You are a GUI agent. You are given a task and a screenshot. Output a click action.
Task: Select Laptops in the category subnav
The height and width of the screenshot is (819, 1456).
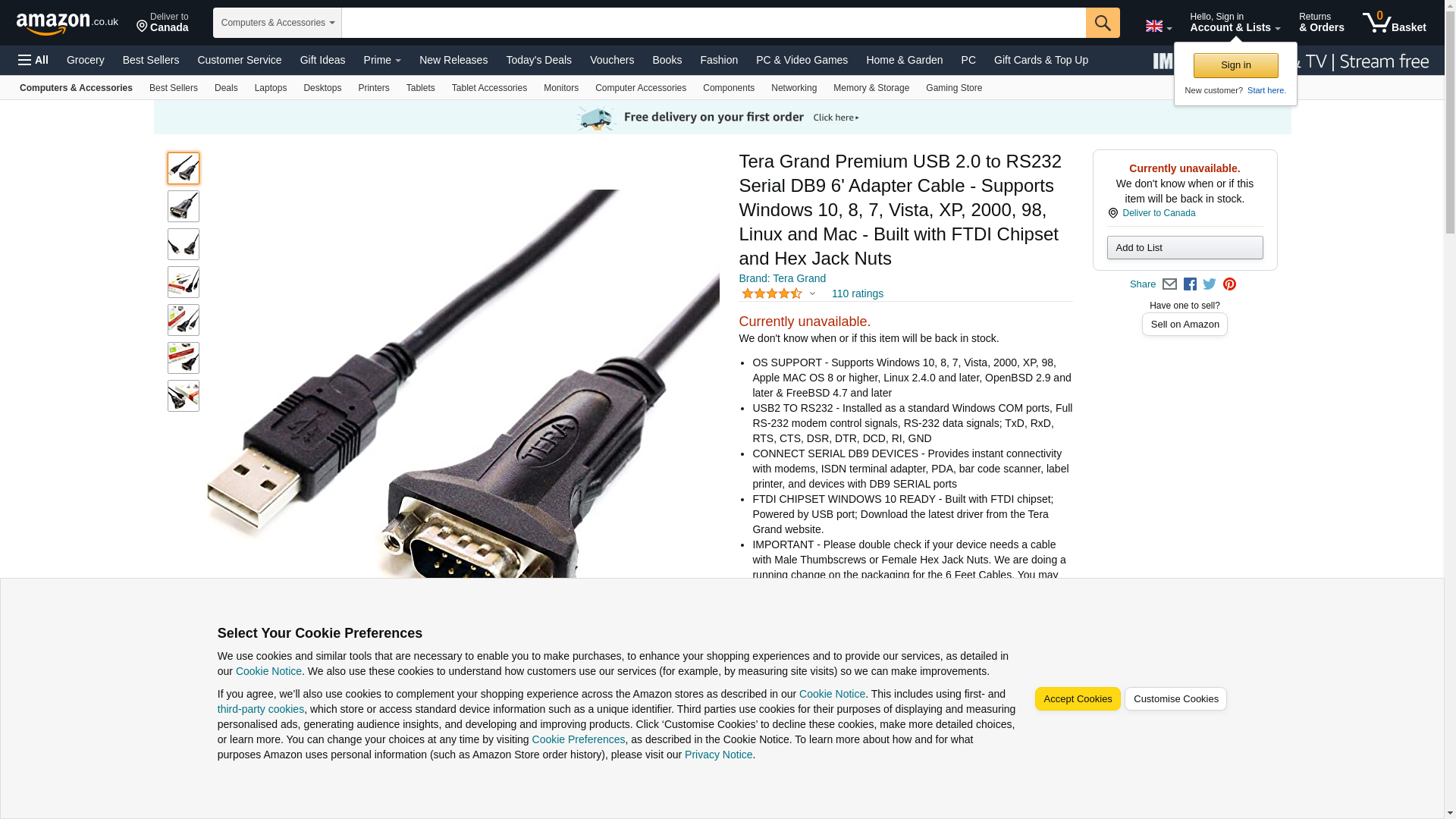pos(271,88)
